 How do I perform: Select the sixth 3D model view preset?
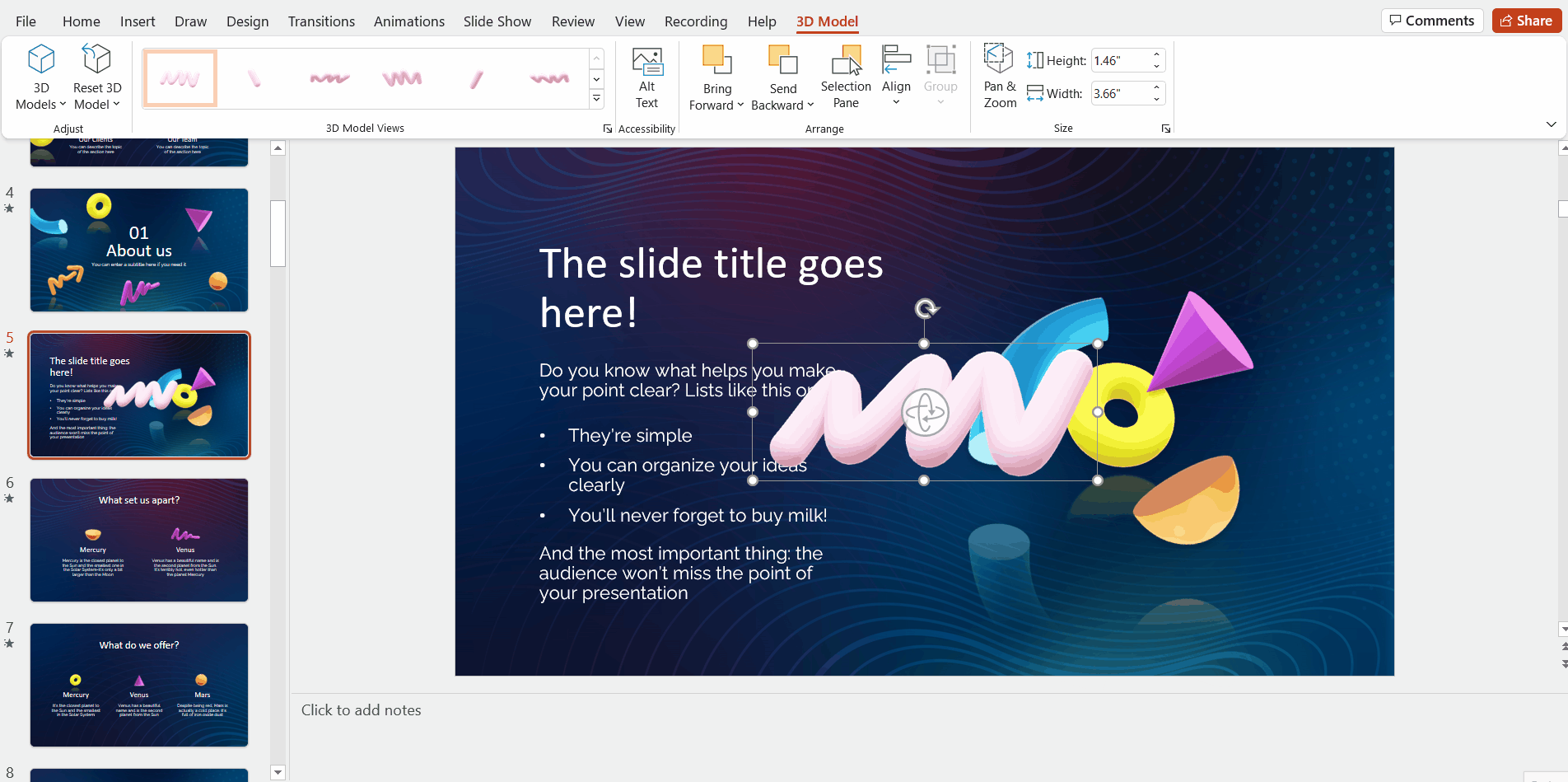coord(549,78)
